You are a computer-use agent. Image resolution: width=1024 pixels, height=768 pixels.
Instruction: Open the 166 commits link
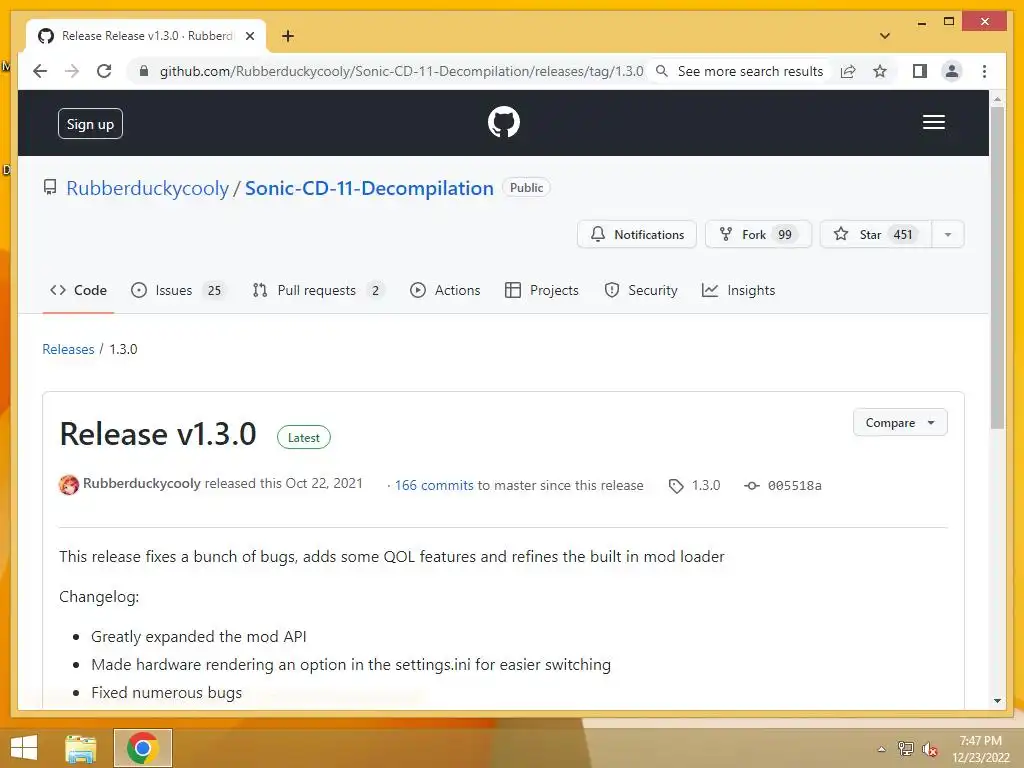434,485
